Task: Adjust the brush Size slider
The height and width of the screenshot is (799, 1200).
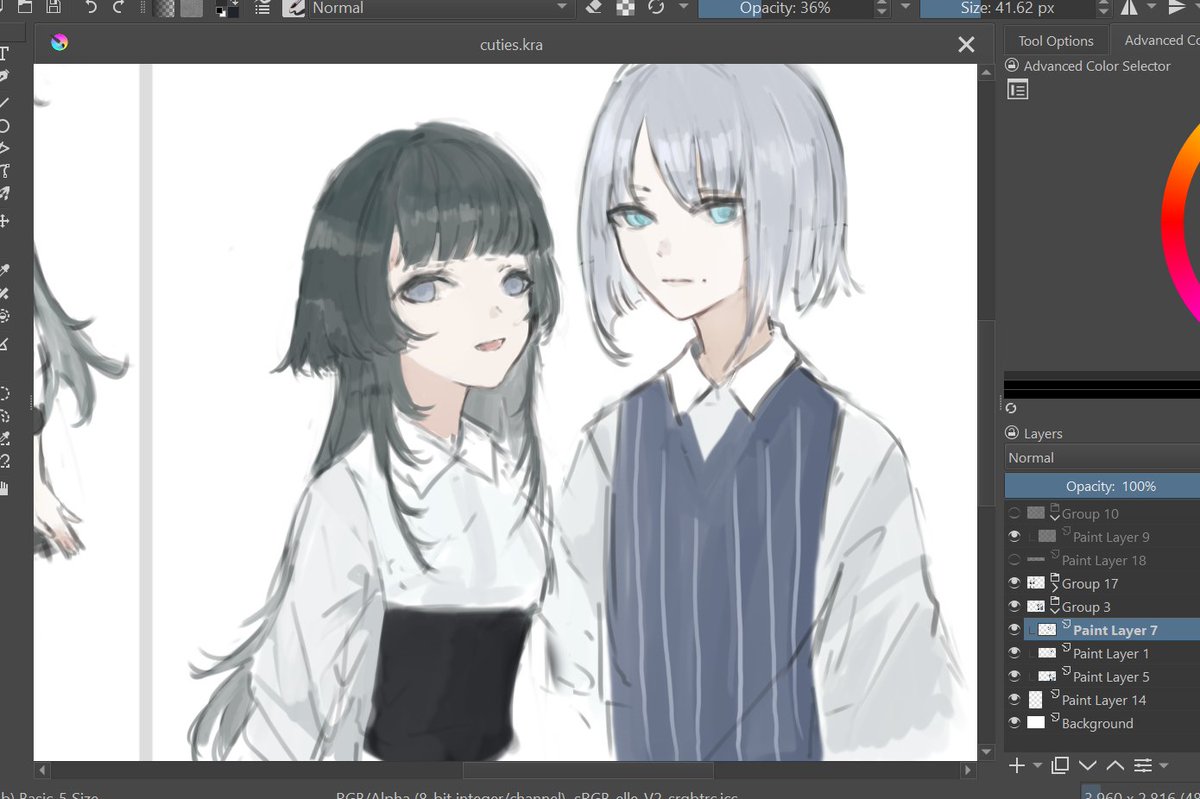Action: [x=1006, y=8]
